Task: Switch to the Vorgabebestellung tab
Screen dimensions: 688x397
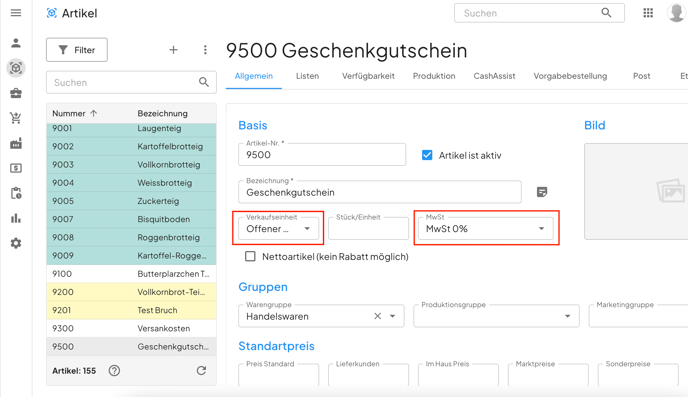Action: coord(570,76)
